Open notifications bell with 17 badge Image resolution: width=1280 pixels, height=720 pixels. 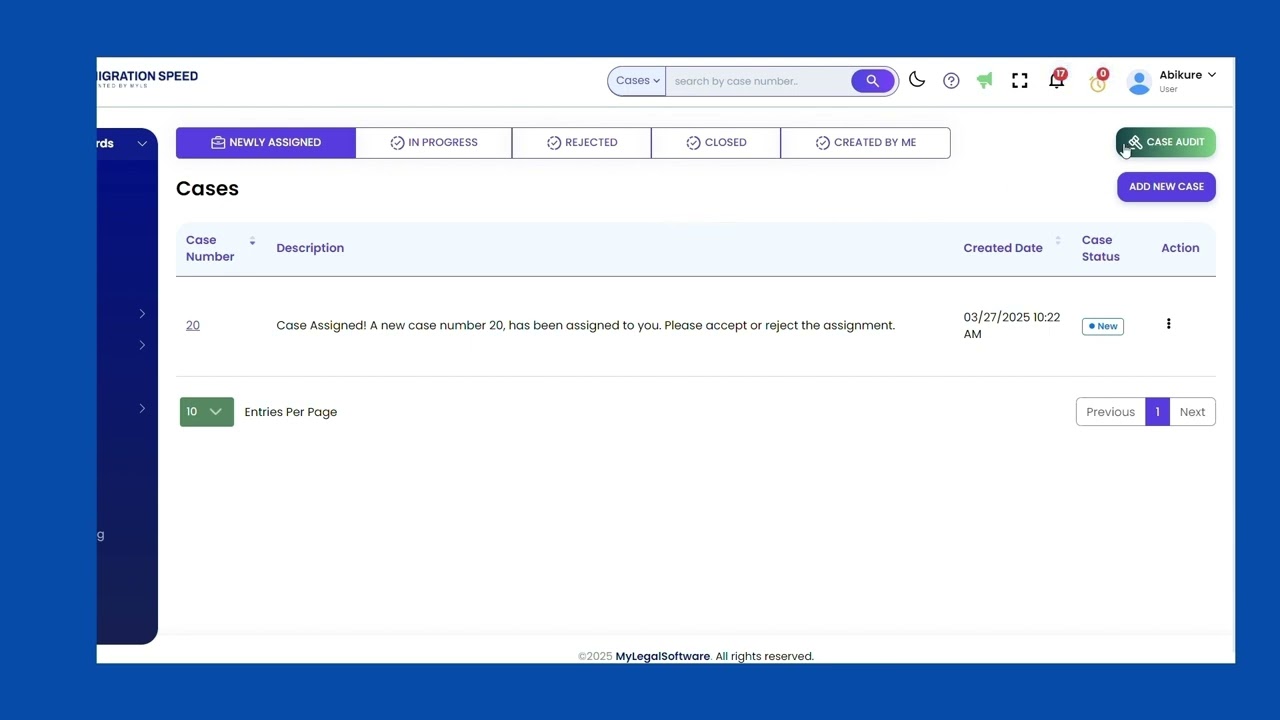(1057, 80)
